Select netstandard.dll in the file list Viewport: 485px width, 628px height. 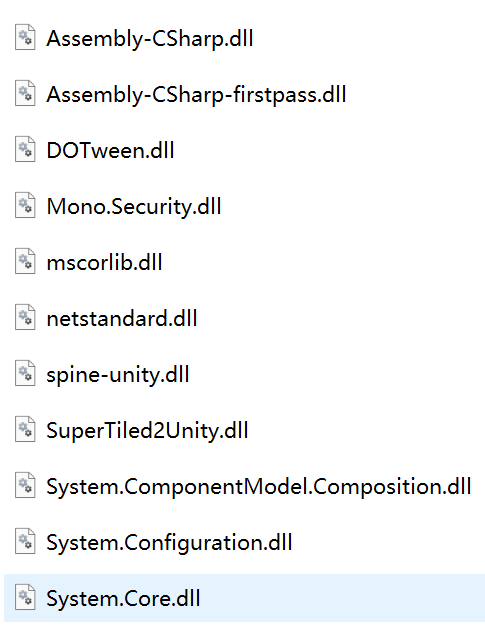tap(122, 319)
